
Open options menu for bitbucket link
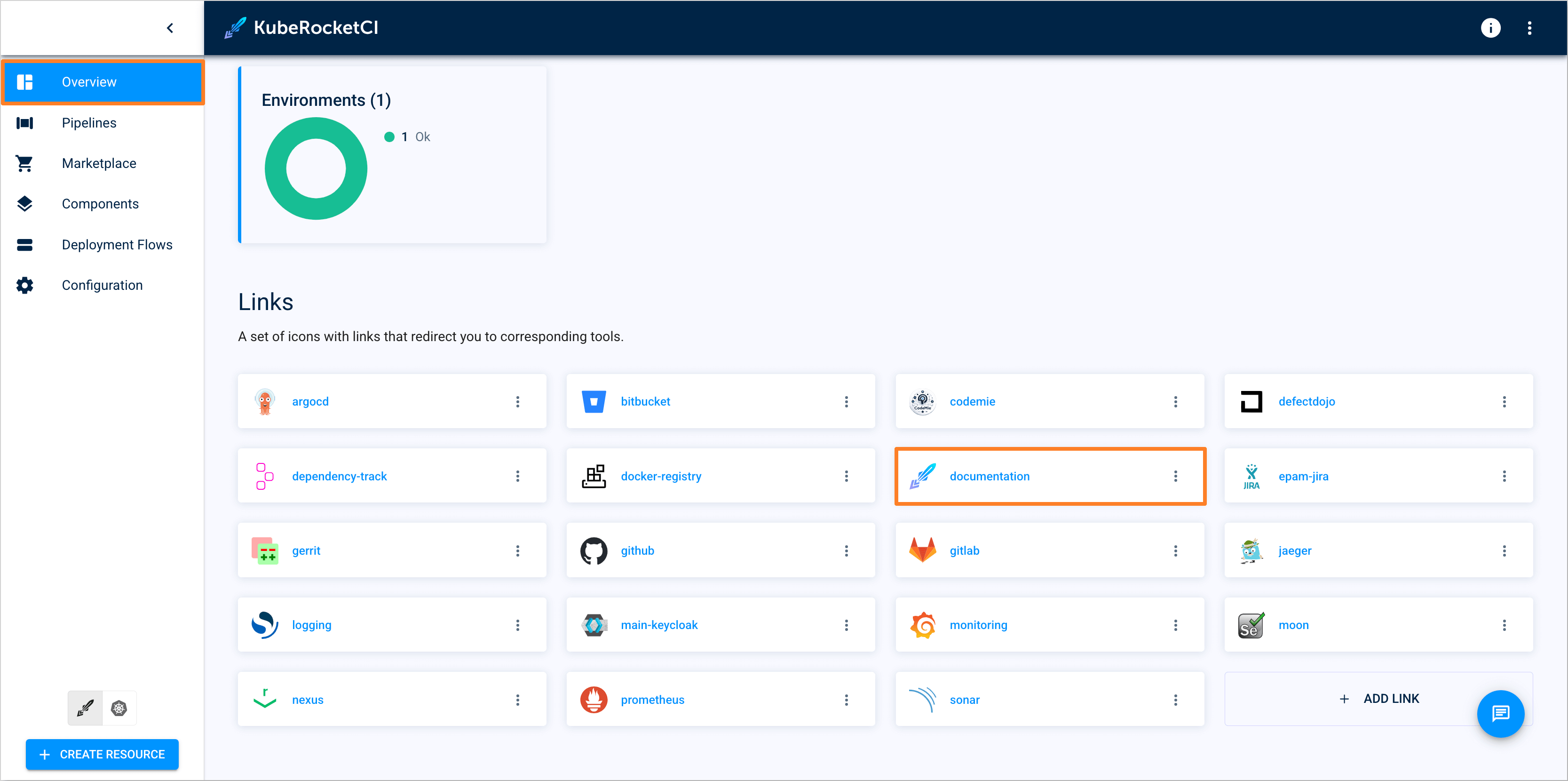(x=846, y=401)
